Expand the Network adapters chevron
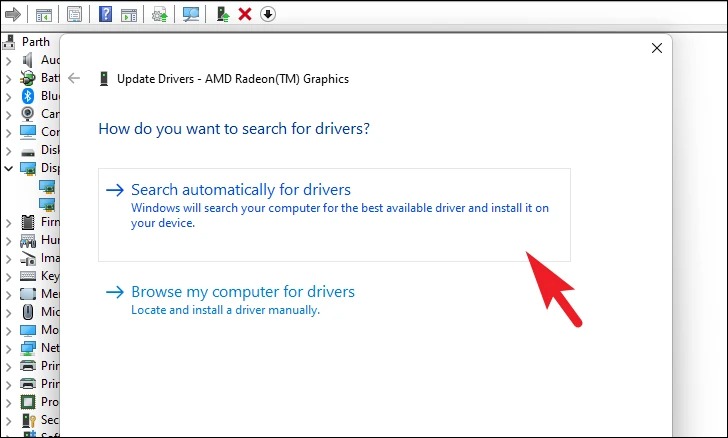Screen dimensions: 728x438 [8, 348]
